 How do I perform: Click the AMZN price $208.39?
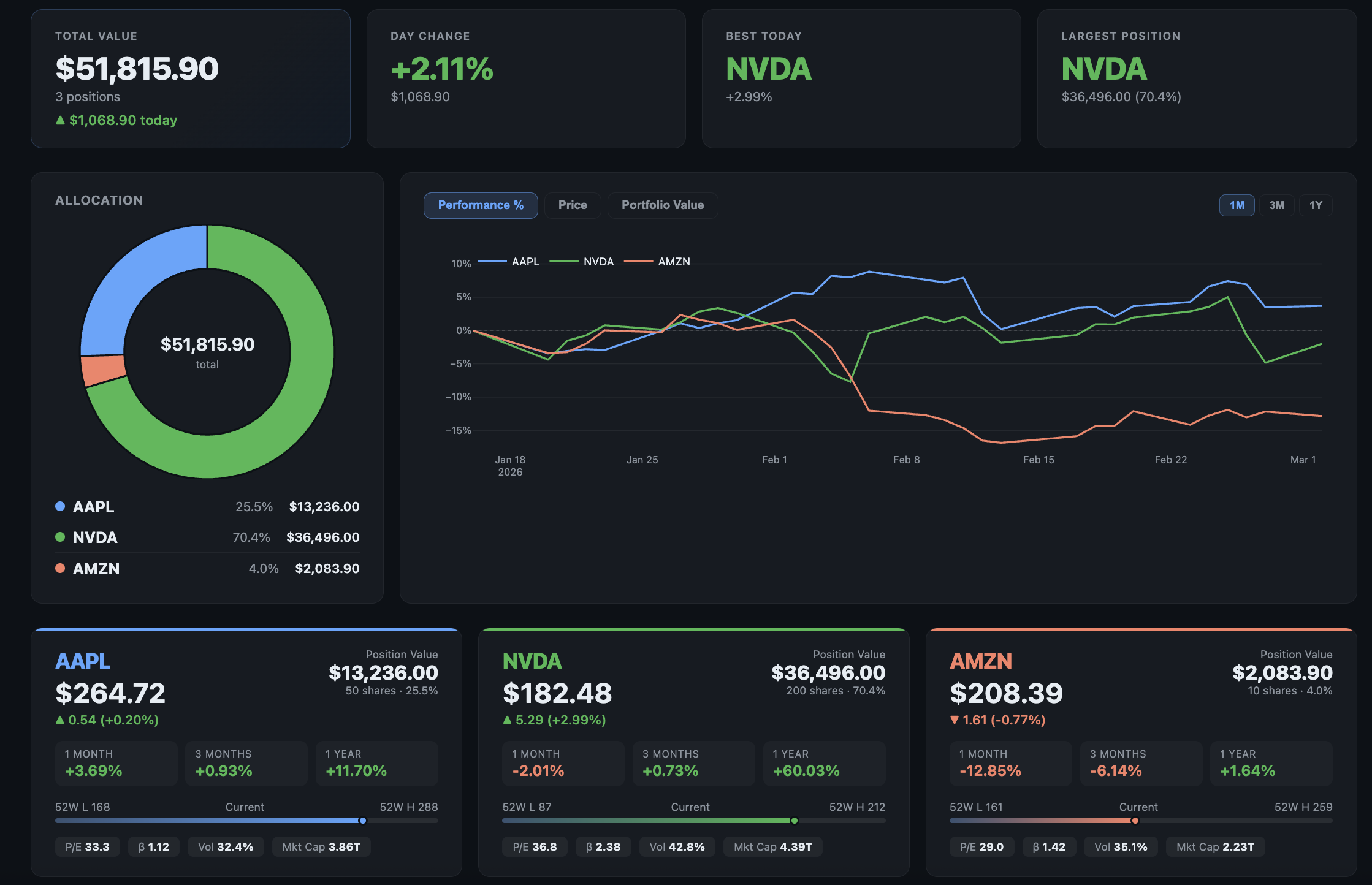(x=1007, y=694)
